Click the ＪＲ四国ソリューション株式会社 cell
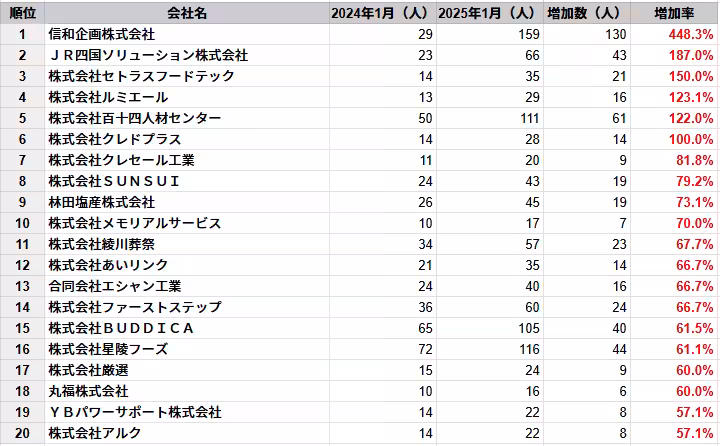720x446 pixels. (x=187, y=55)
